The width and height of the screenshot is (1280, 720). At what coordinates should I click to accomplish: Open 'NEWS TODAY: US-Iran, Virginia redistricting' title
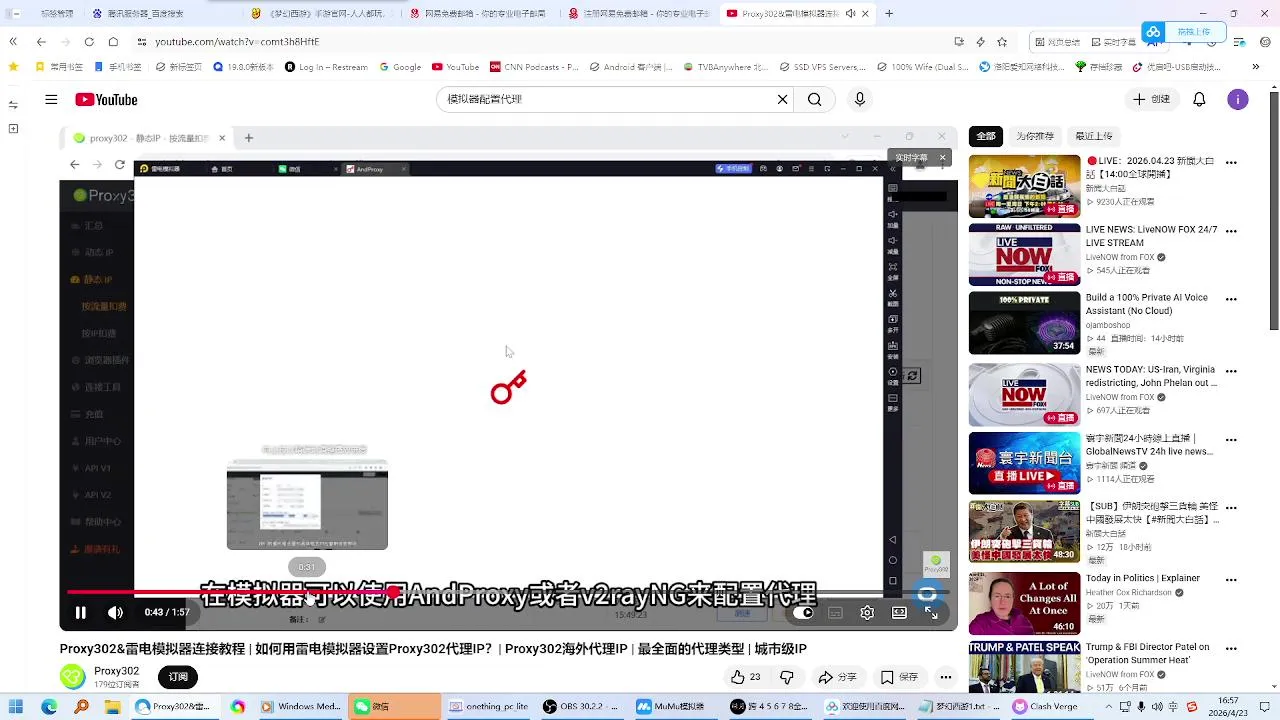coord(1151,375)
